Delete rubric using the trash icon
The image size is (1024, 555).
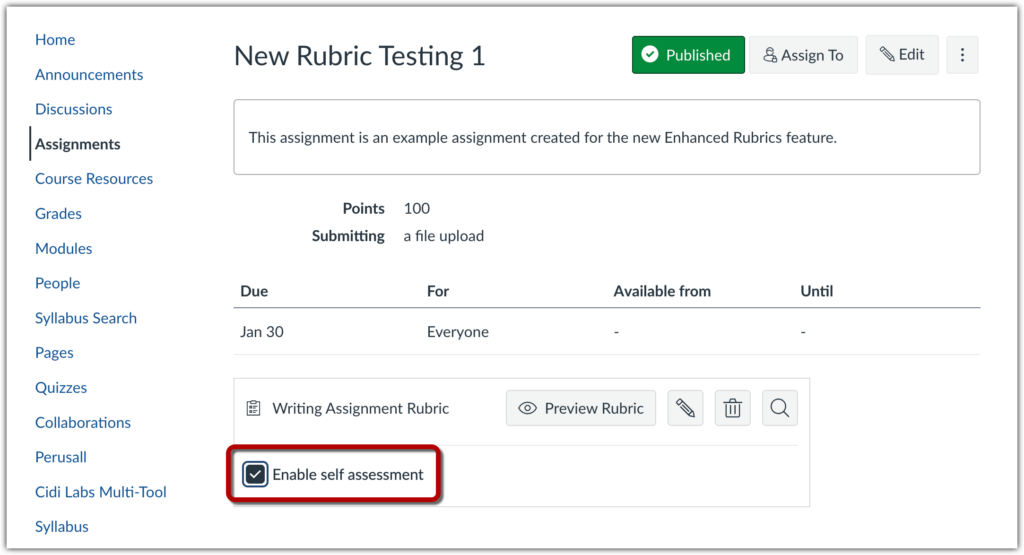click(x=732, y=408)
